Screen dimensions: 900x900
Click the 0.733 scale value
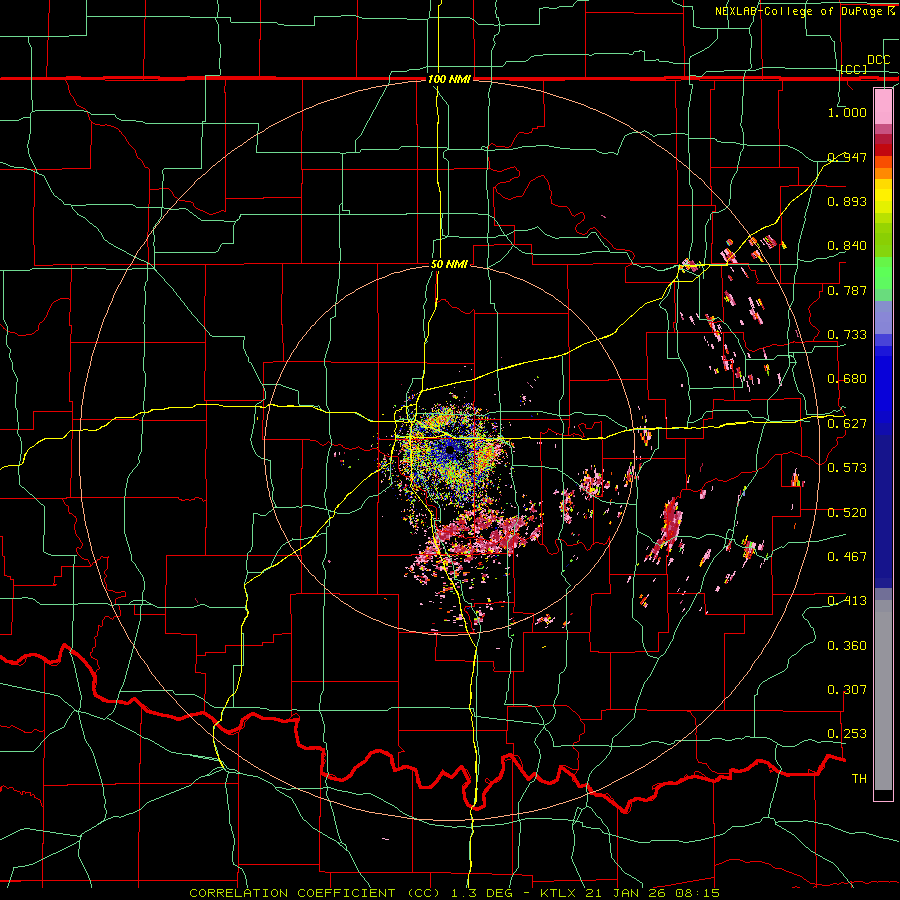pos(847,335)
